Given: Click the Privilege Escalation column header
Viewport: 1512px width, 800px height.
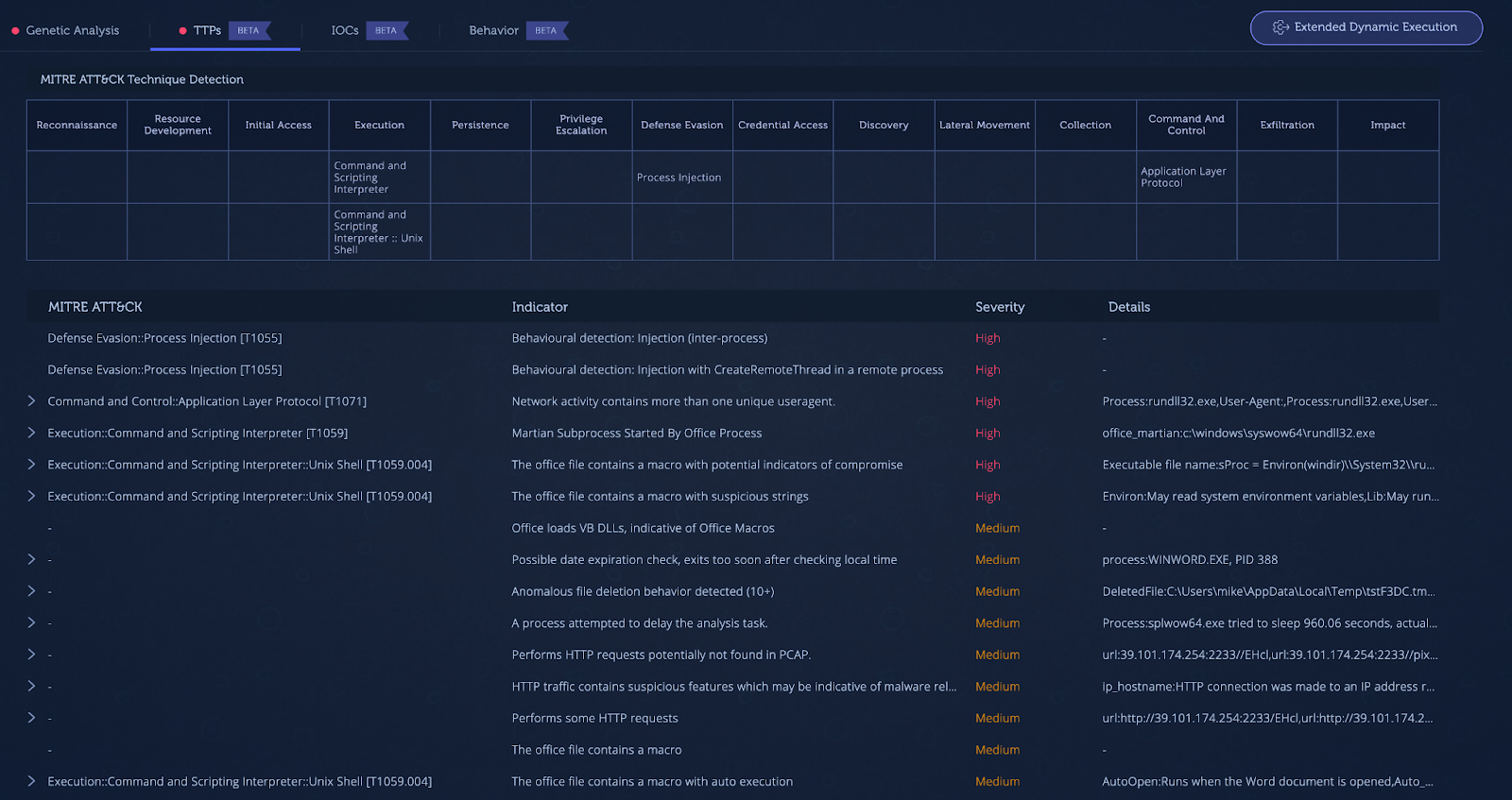Looking at the screenshot, I should (x=581, y=125).
